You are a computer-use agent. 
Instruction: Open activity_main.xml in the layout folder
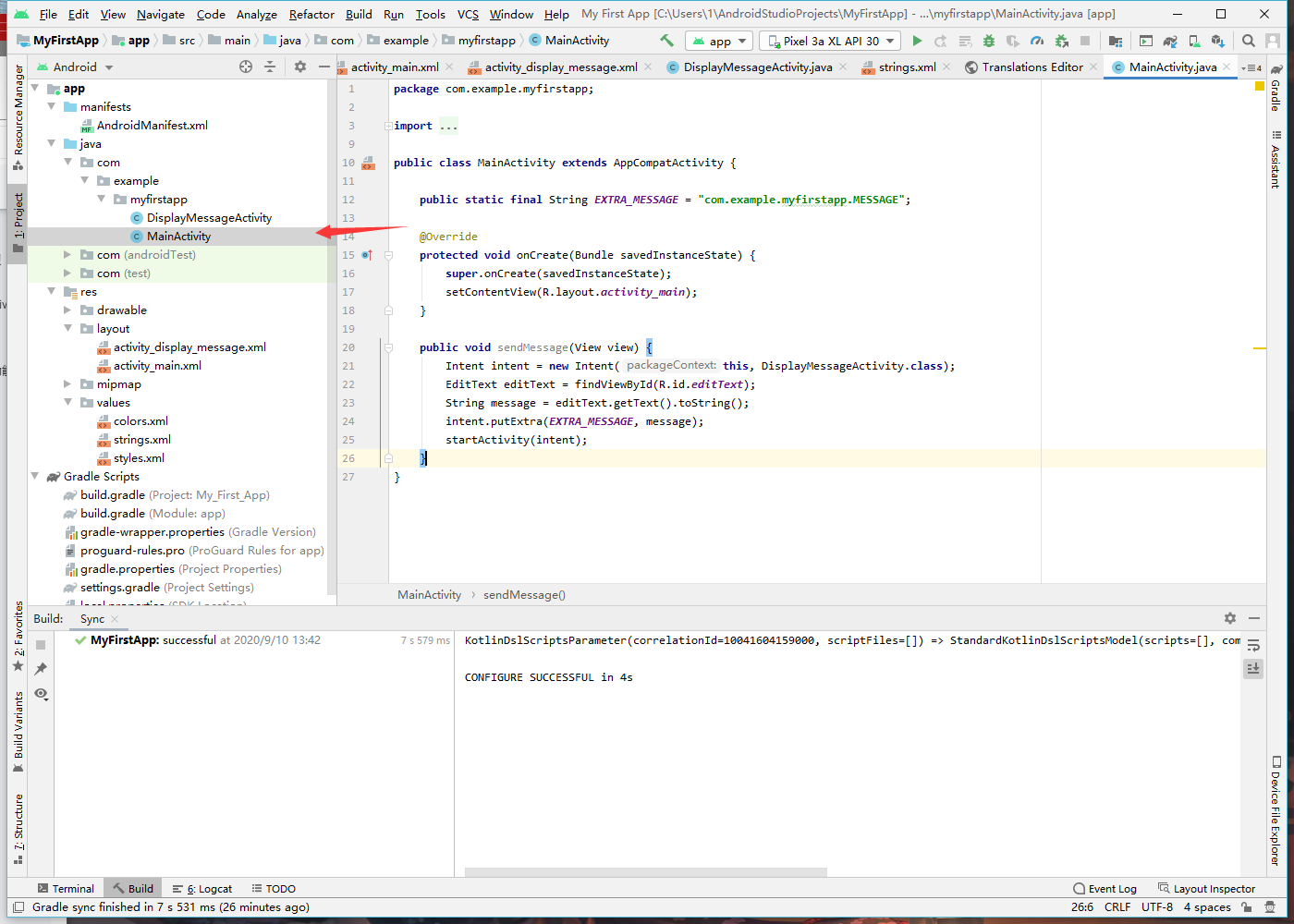coord(157,366)
